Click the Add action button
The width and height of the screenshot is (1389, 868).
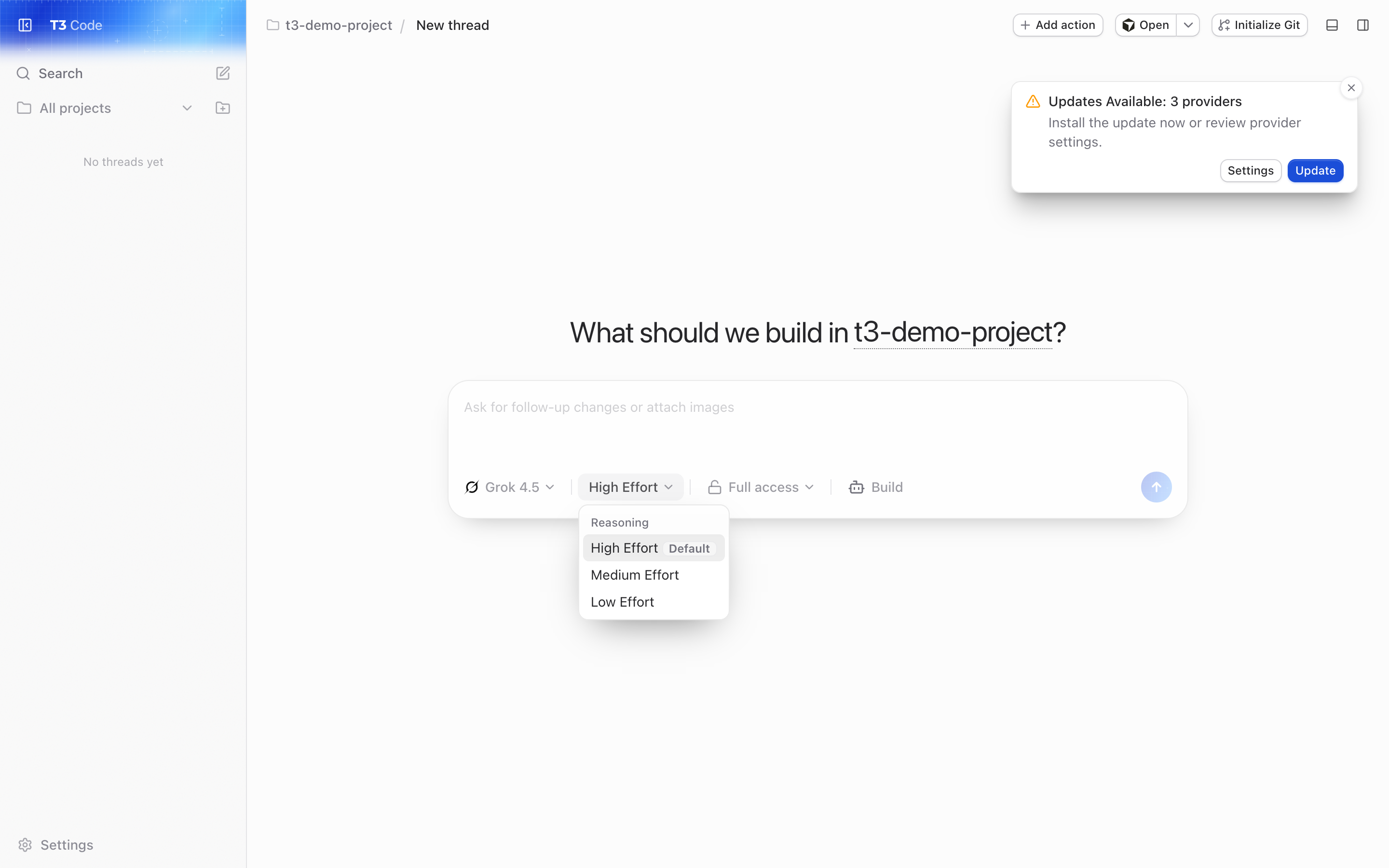click(x=1058, y=25)
